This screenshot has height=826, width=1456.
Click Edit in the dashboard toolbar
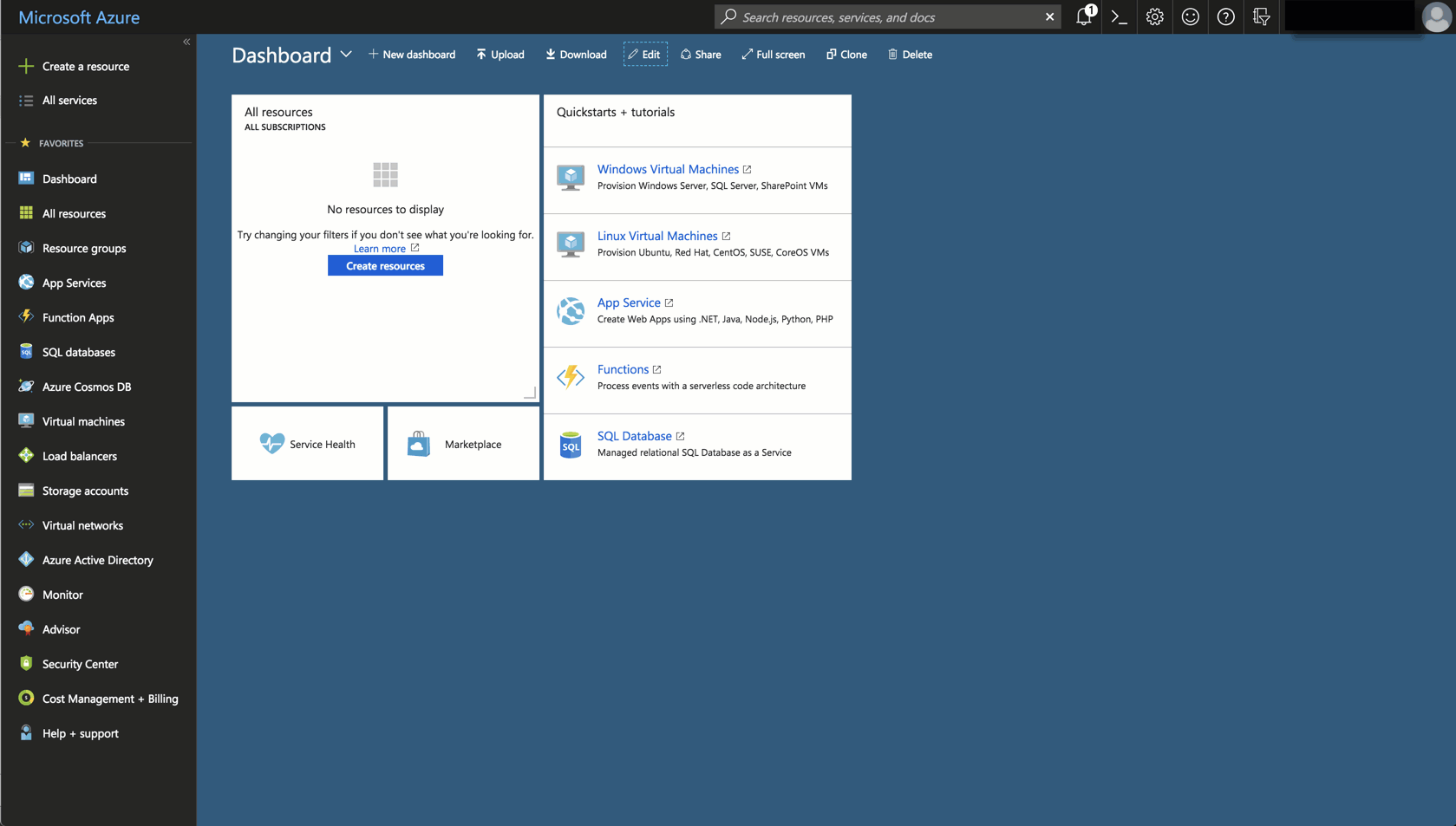(x=644, y=55)
